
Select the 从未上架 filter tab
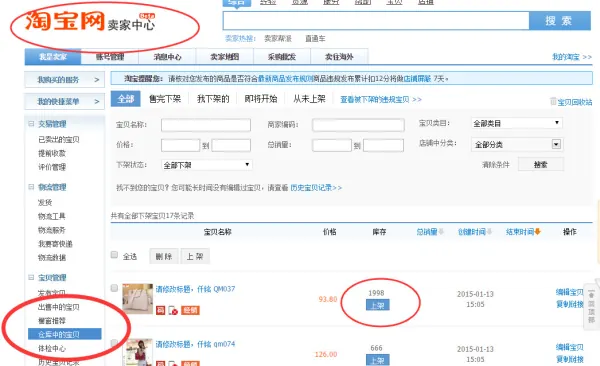point(309,99)
